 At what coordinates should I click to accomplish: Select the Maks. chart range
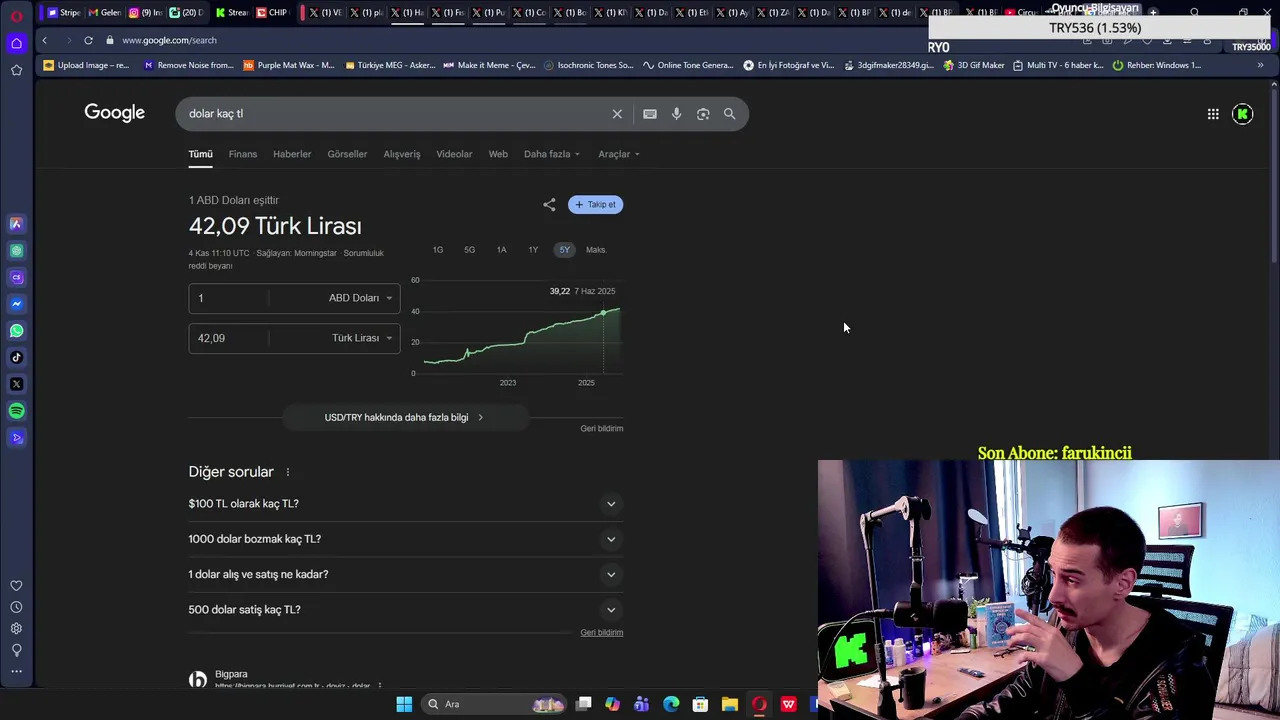pyautogui.click(x=596, y=250)
